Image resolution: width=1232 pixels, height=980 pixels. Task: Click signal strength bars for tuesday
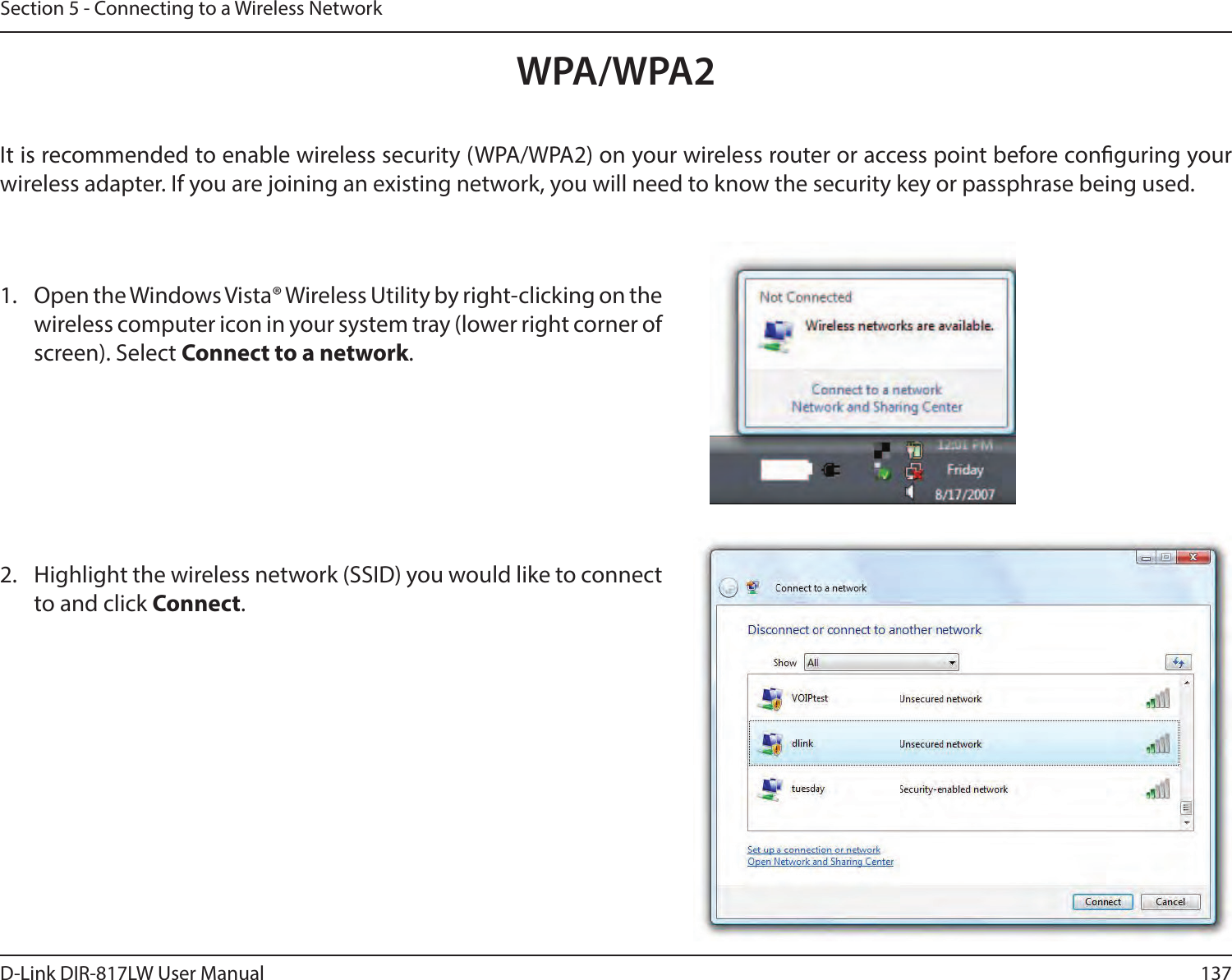coord(1158,789)
